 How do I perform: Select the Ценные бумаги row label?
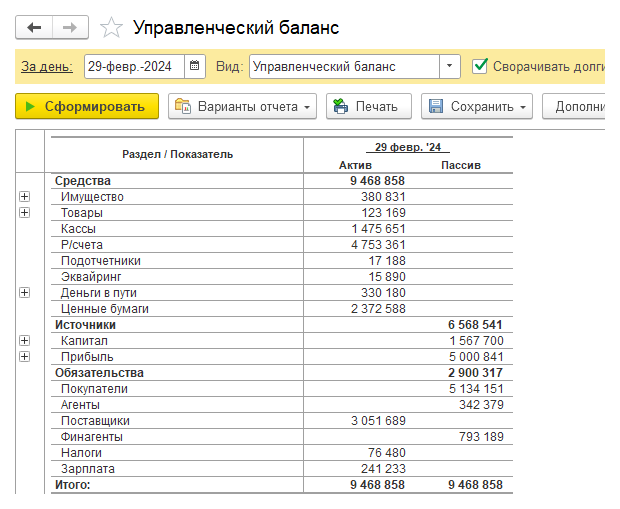105,309
